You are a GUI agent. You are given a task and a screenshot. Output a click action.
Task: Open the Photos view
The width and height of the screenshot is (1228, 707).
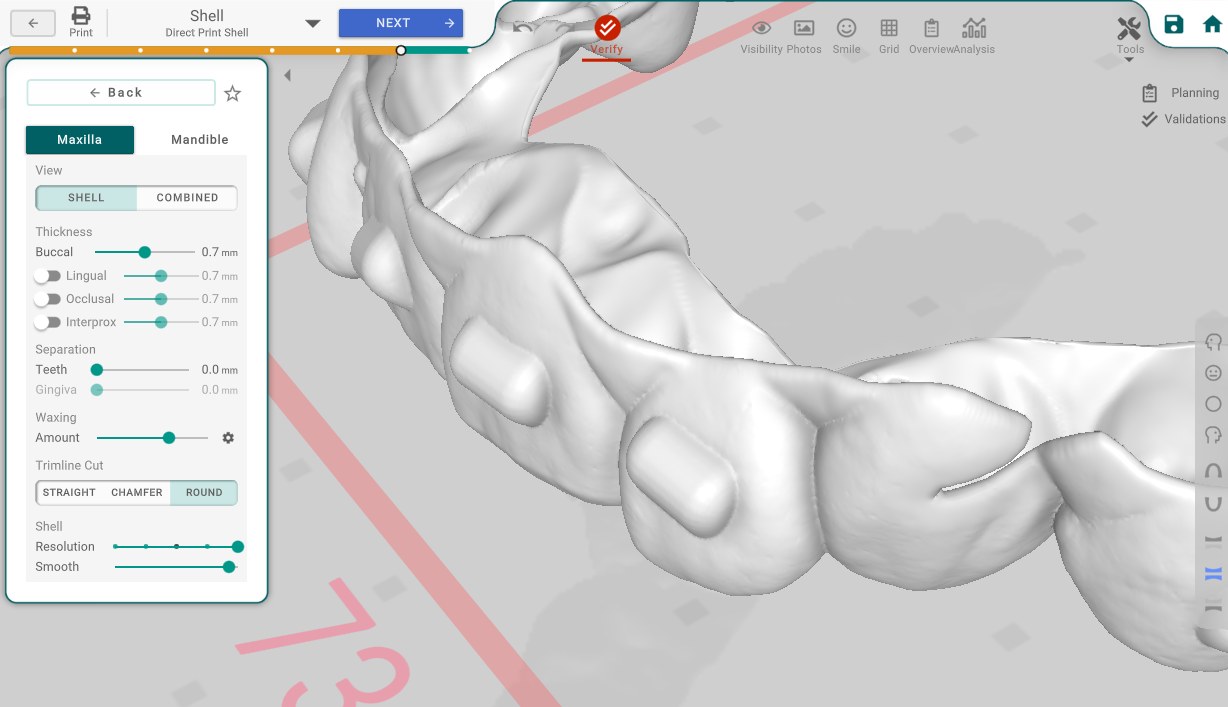803,28
